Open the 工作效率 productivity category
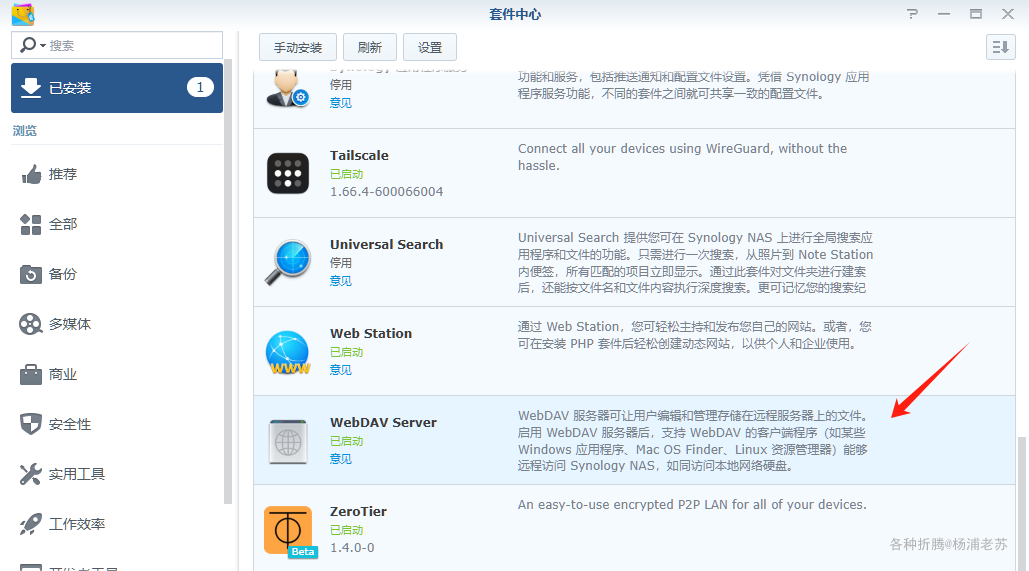This screenshot has width=1029, height=571. tap(117, 524)
